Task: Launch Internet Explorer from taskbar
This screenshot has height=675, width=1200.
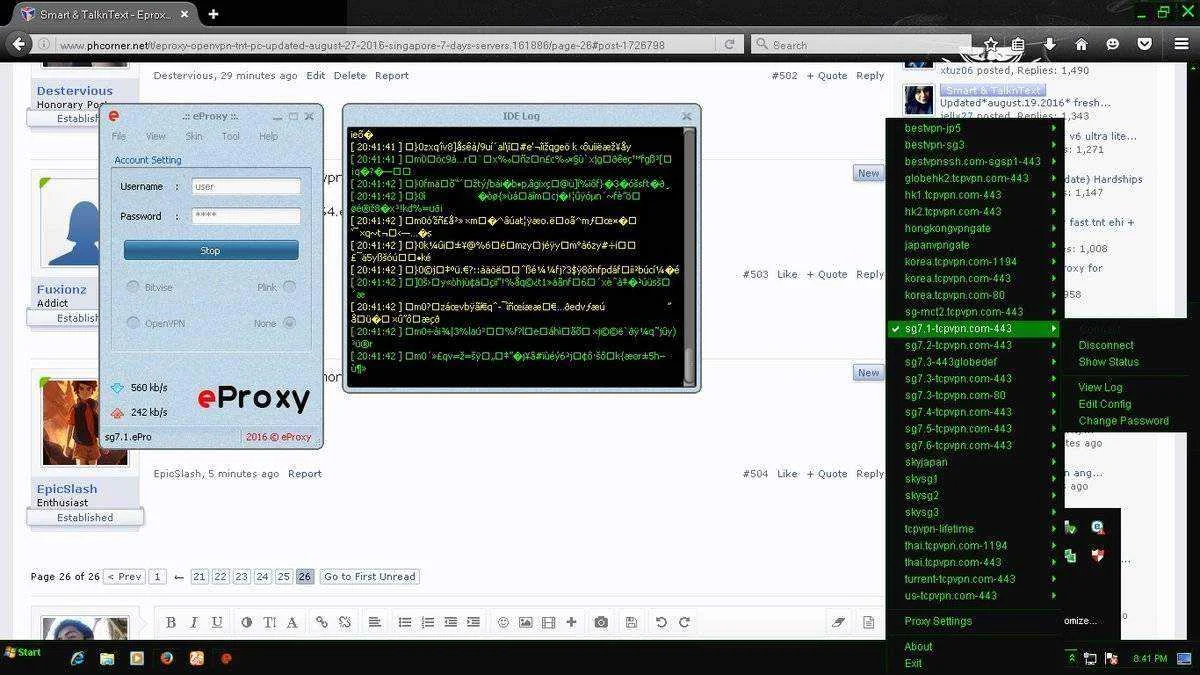Action: point(77,658)
